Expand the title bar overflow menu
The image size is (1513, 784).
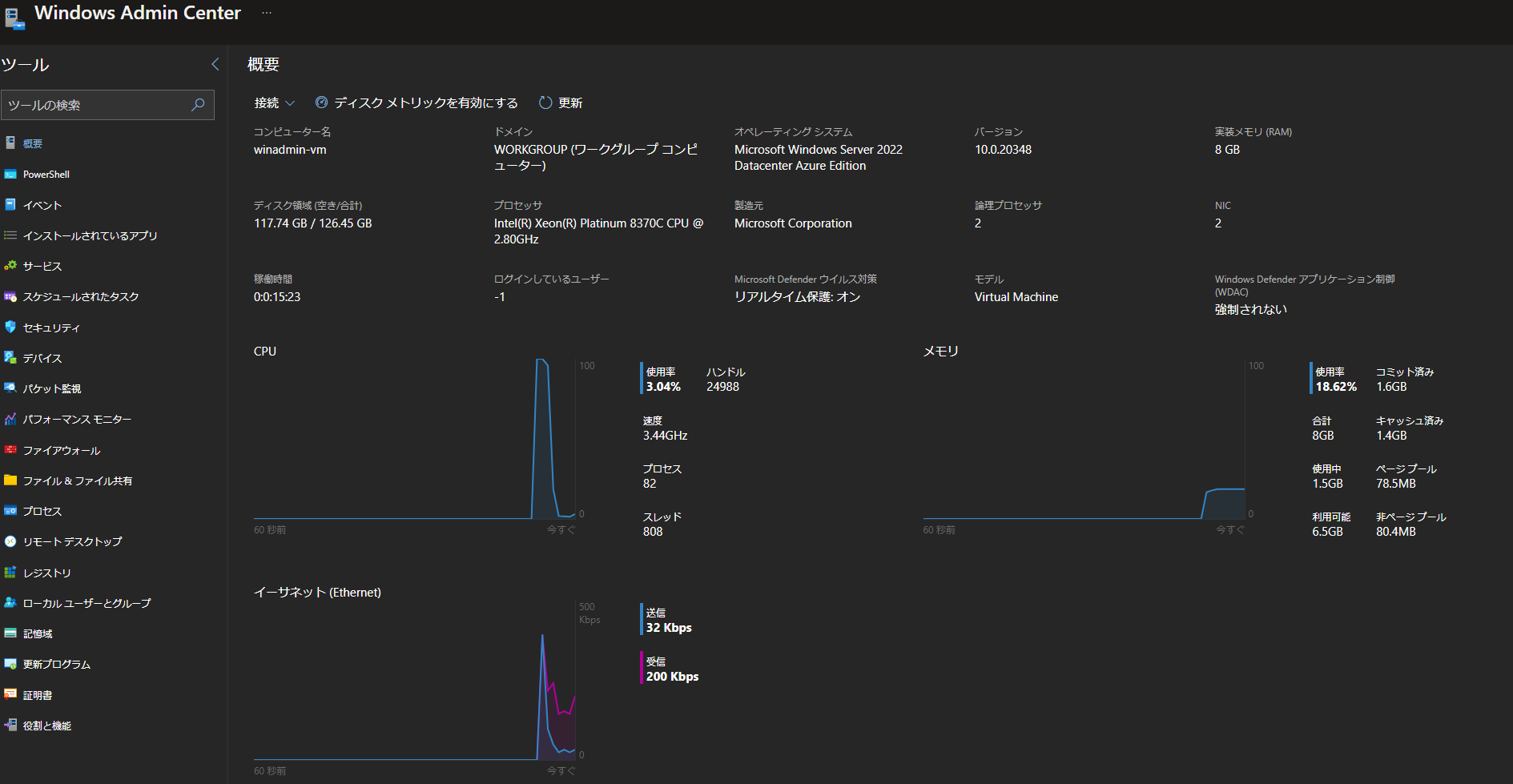pos(266,13)
